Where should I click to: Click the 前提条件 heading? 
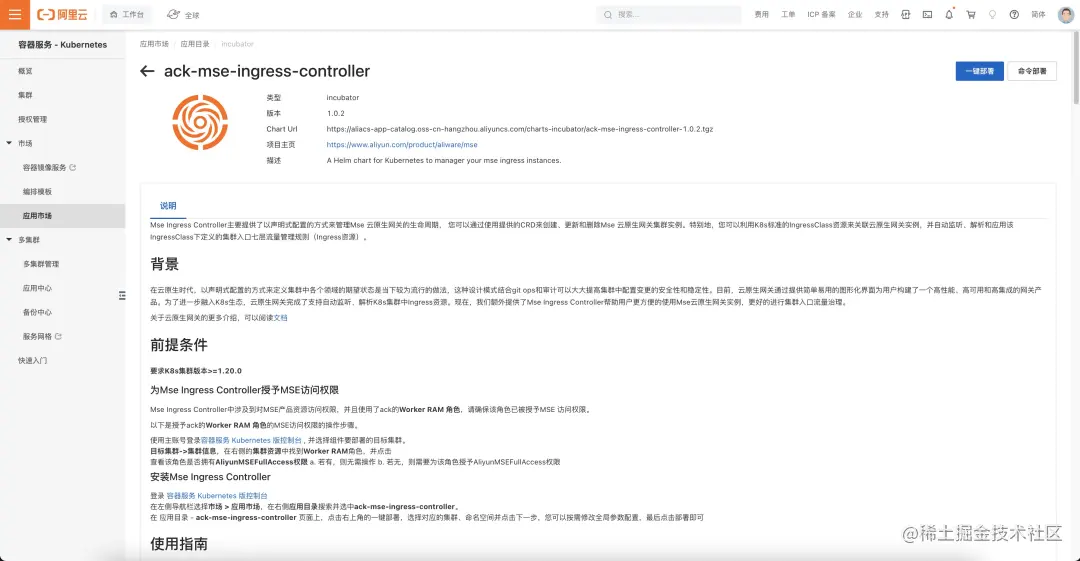point(179,345)
